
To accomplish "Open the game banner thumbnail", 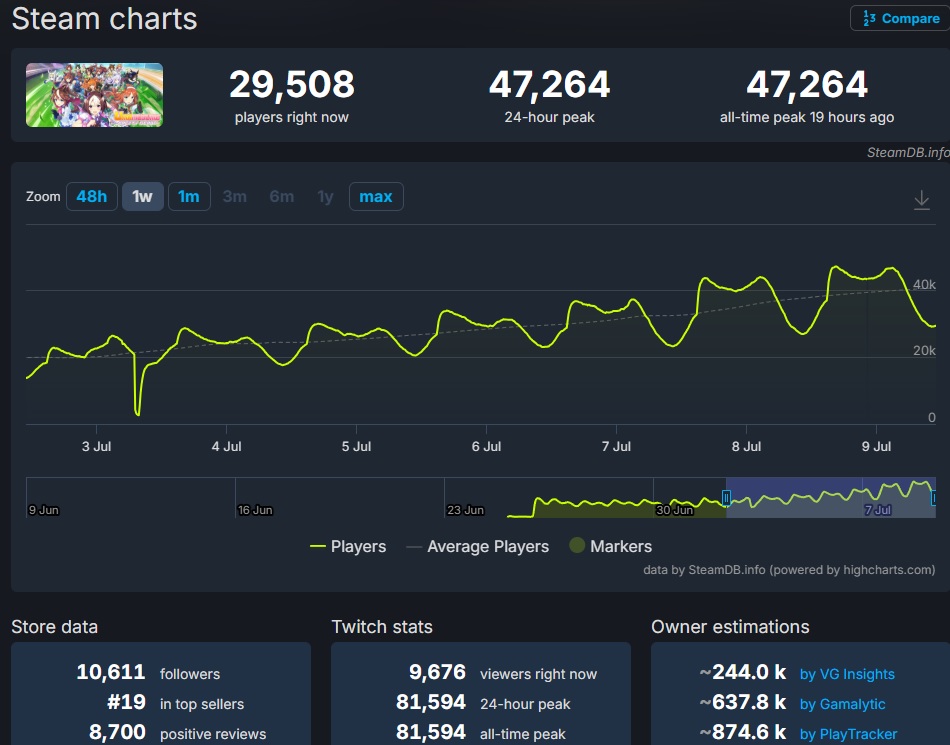I will coord(95,95).
